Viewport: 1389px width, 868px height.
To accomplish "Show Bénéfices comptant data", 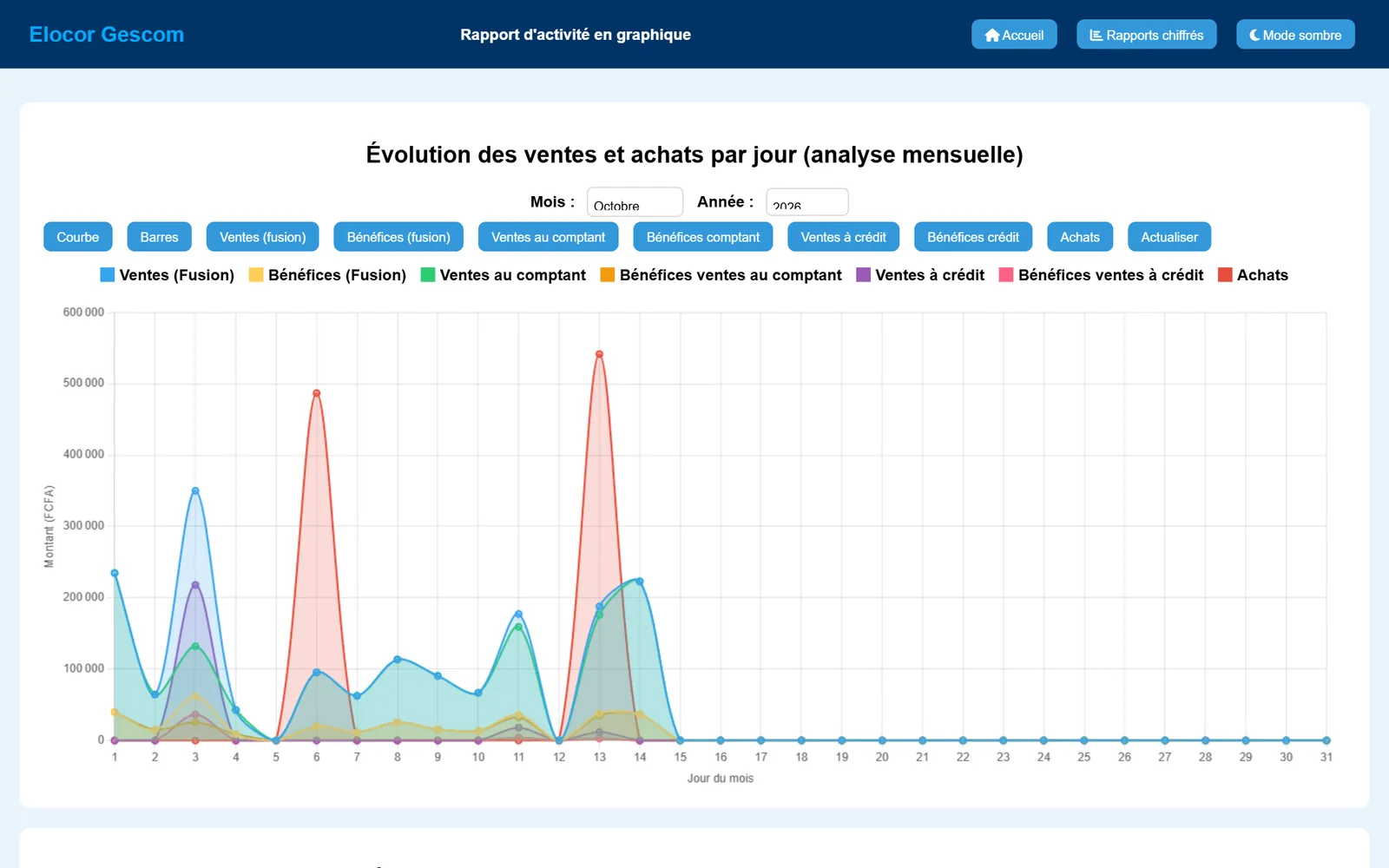I will [x=703, y=237].
